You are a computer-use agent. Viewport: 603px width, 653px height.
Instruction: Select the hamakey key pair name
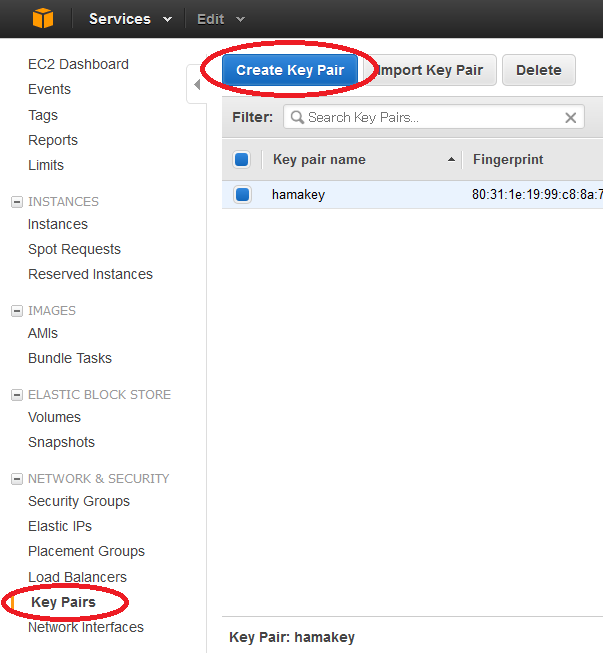pyautogui.click(x=298, y=194)
